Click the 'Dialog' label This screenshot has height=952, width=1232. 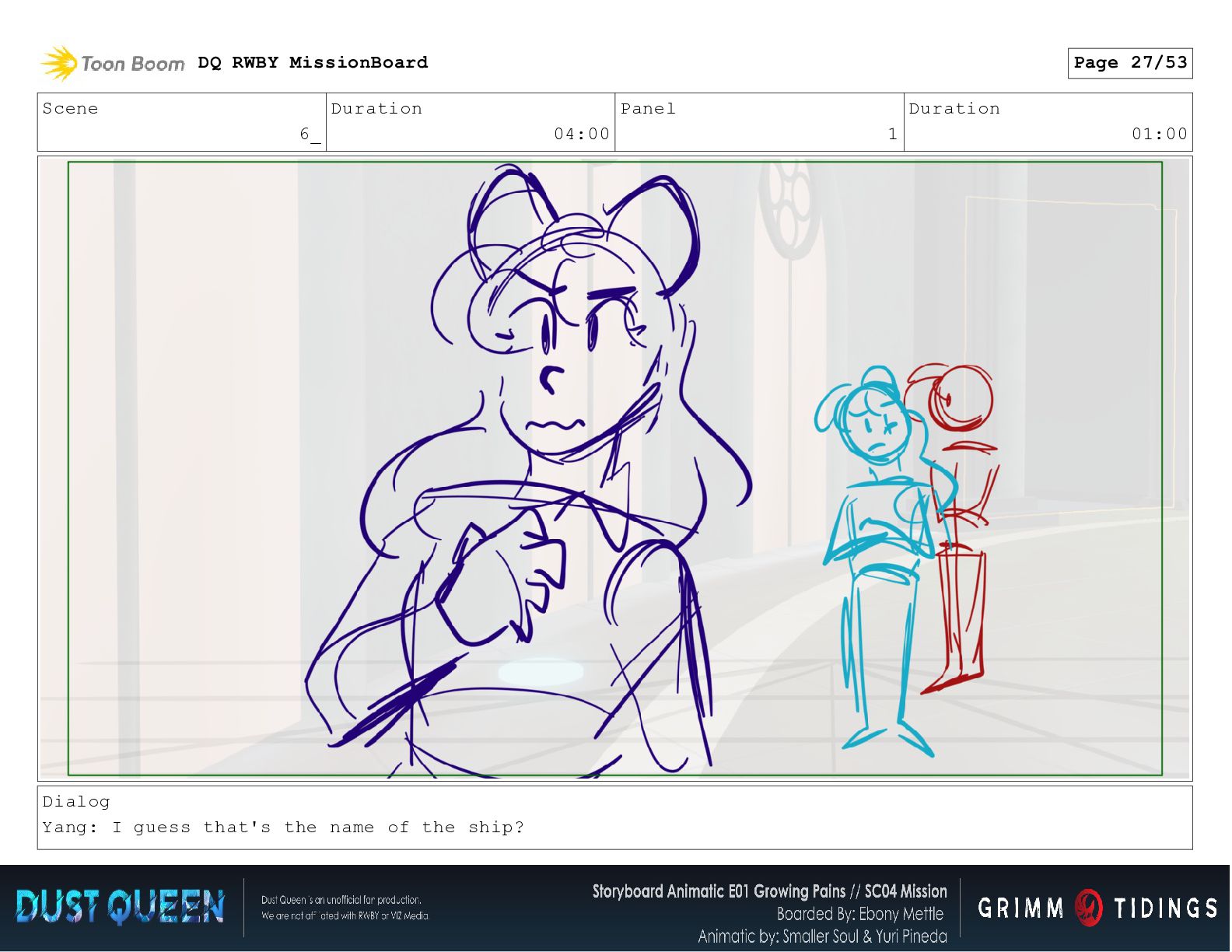76,801
